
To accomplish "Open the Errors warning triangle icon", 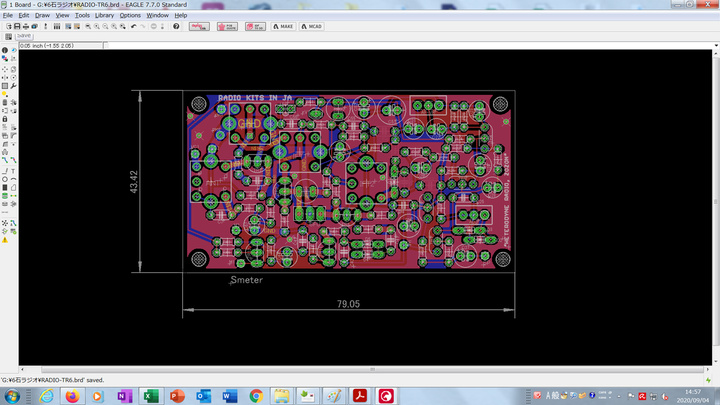I will click(5, 240).
